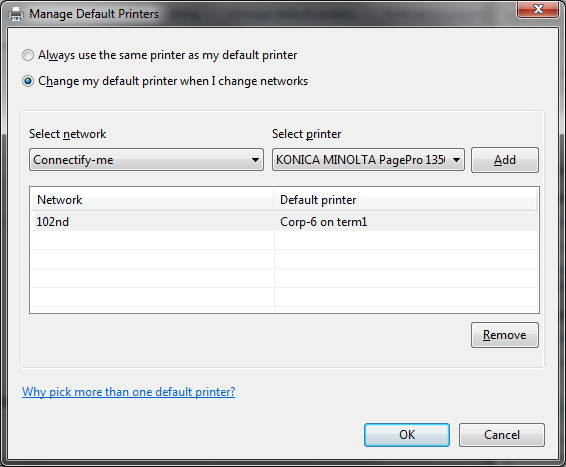The width and height of the screenshot is (566, 467).
Task: Click the Corp-6 on term1 printer entry
Action: tap(323, 222)
